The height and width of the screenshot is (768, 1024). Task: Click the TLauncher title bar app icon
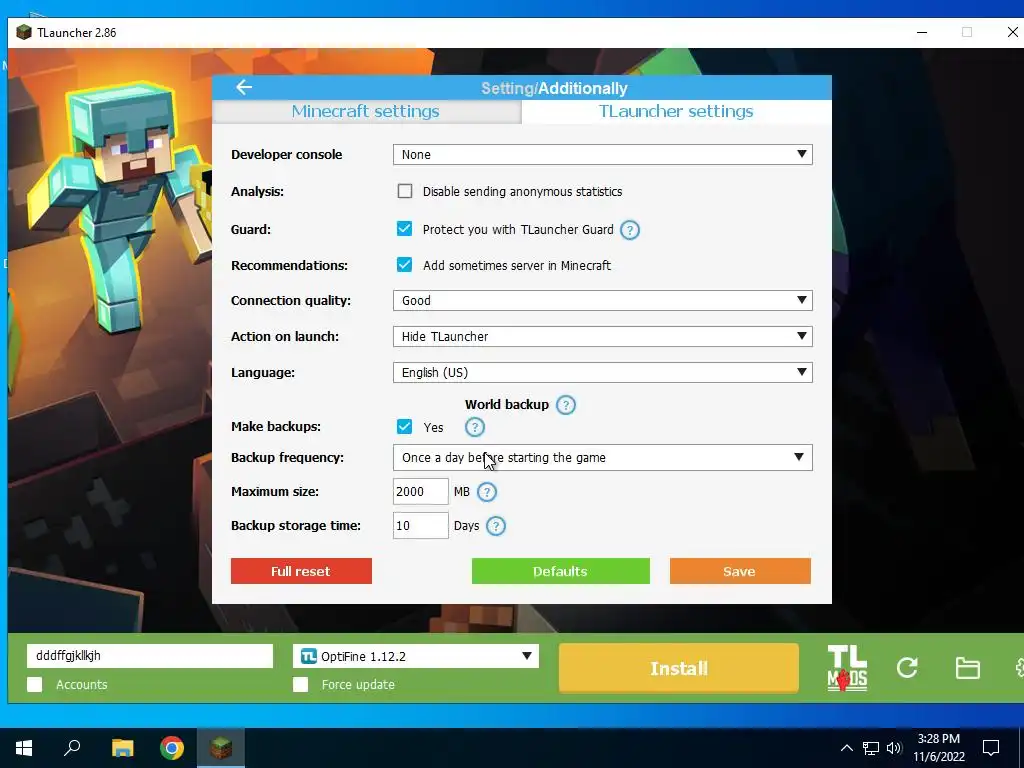pyautogui.click(x=24, y=32)
